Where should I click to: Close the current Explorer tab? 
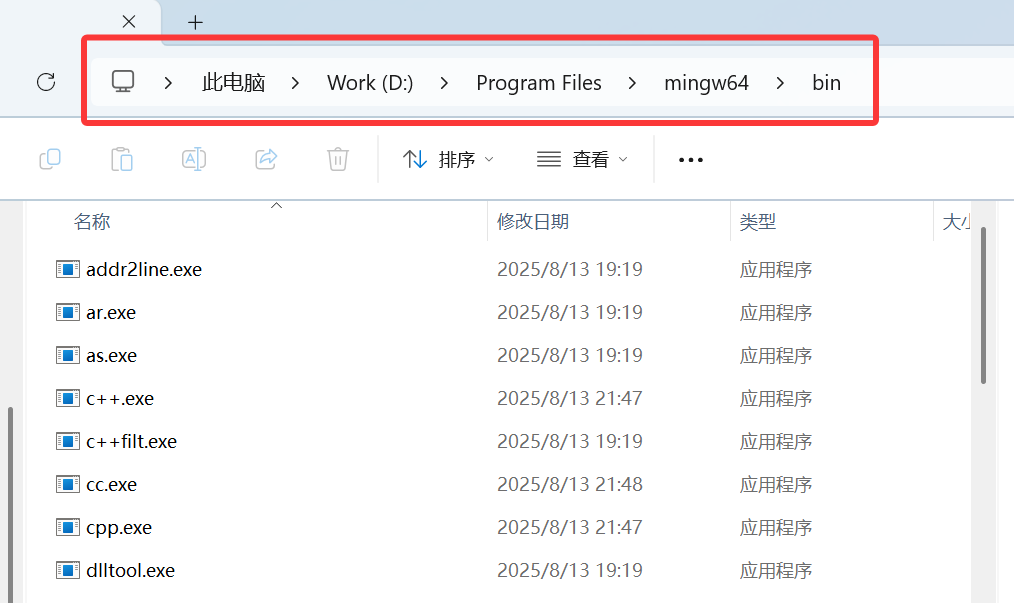click(x=129, y=21)
